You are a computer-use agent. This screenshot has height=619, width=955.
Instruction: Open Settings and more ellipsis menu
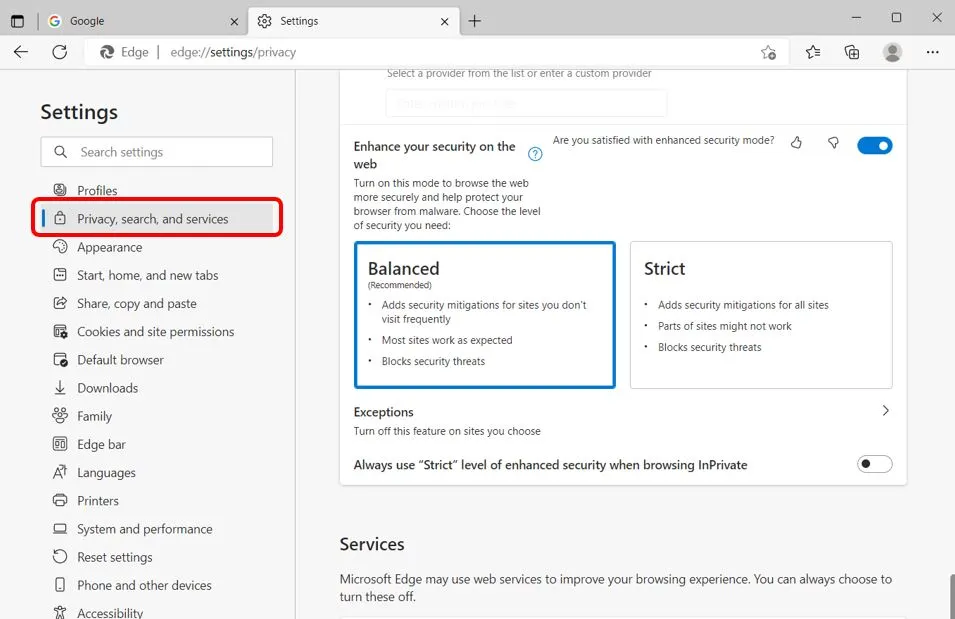932,52
